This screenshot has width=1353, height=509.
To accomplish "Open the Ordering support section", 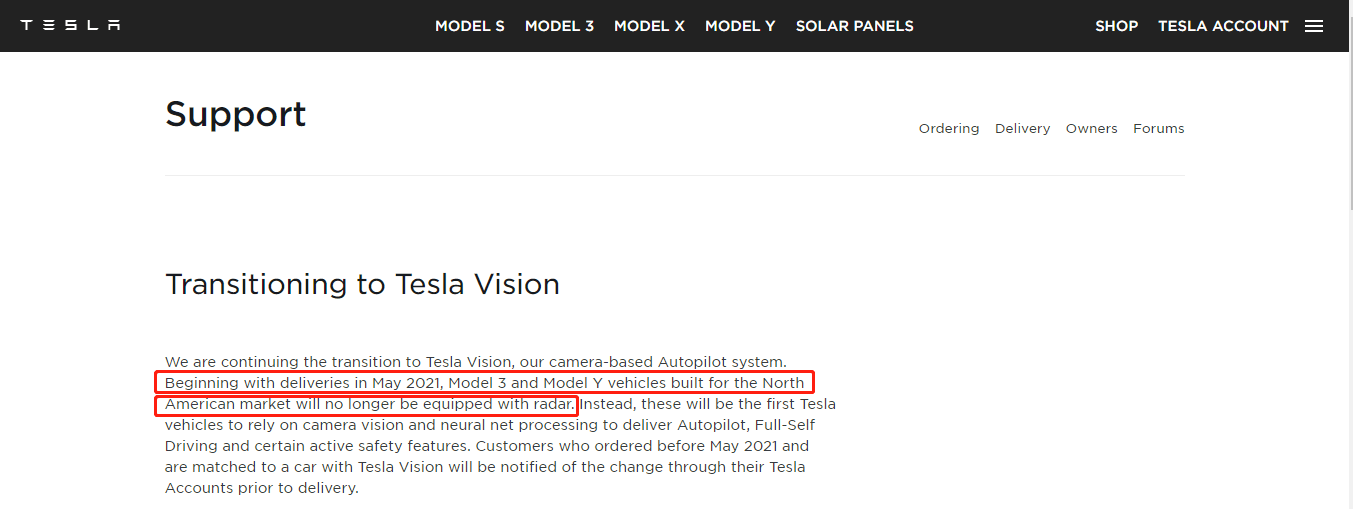I will [949, 128].
